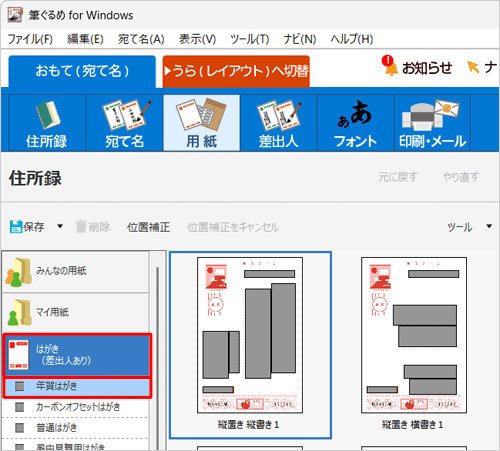Open the 表示(V) menu
The height and width of the screenshot is (451, 500).
pyautogui.click(x=197, y=39)
